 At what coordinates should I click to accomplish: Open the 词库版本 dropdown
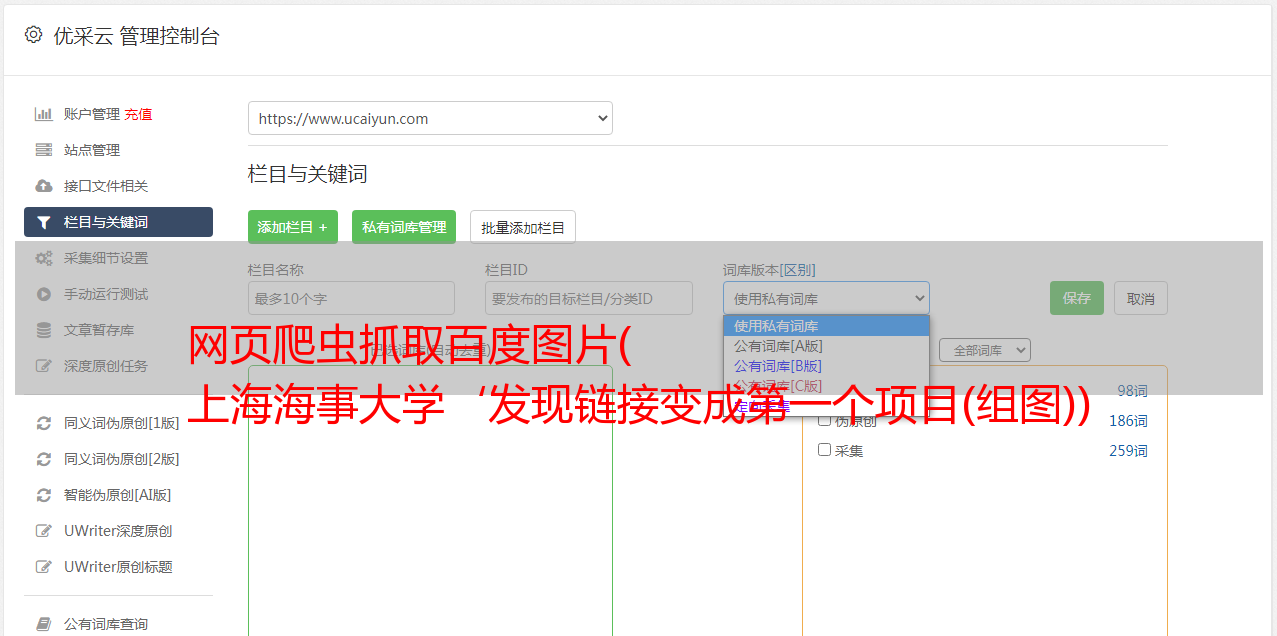(826, 298)
